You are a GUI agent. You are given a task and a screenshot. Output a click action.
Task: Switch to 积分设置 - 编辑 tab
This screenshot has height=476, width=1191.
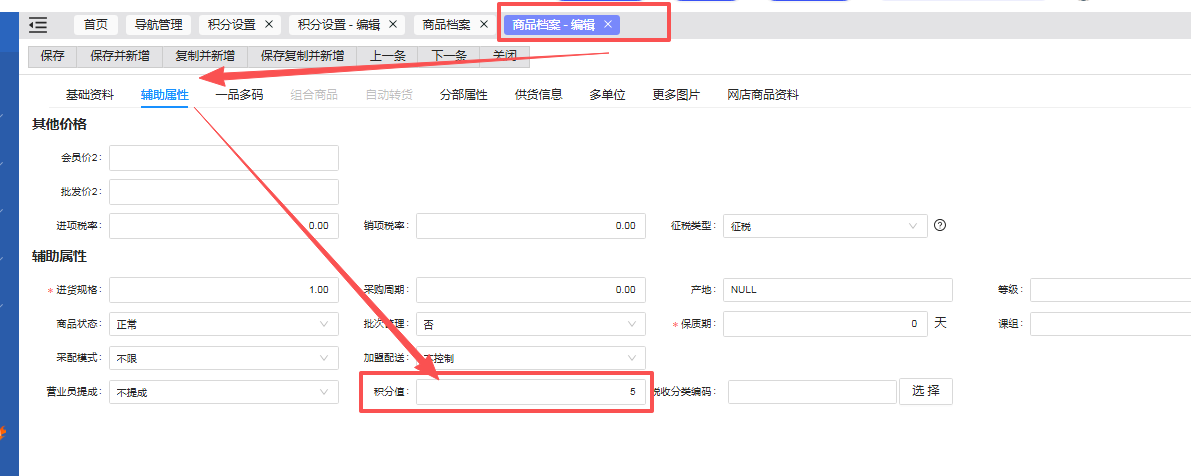click(339, 24)
